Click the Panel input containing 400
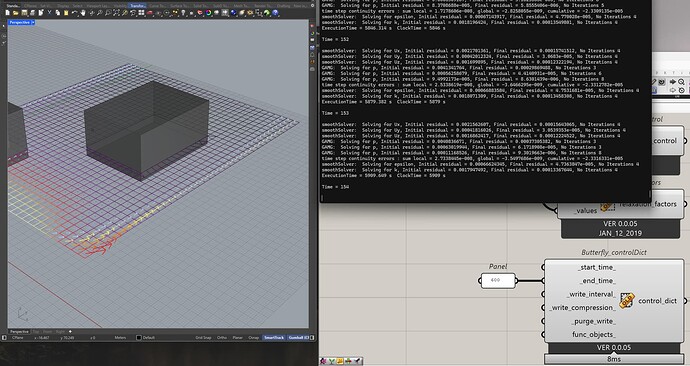The width and height of the screenshot is (690, 366). [x=498, y=280]
